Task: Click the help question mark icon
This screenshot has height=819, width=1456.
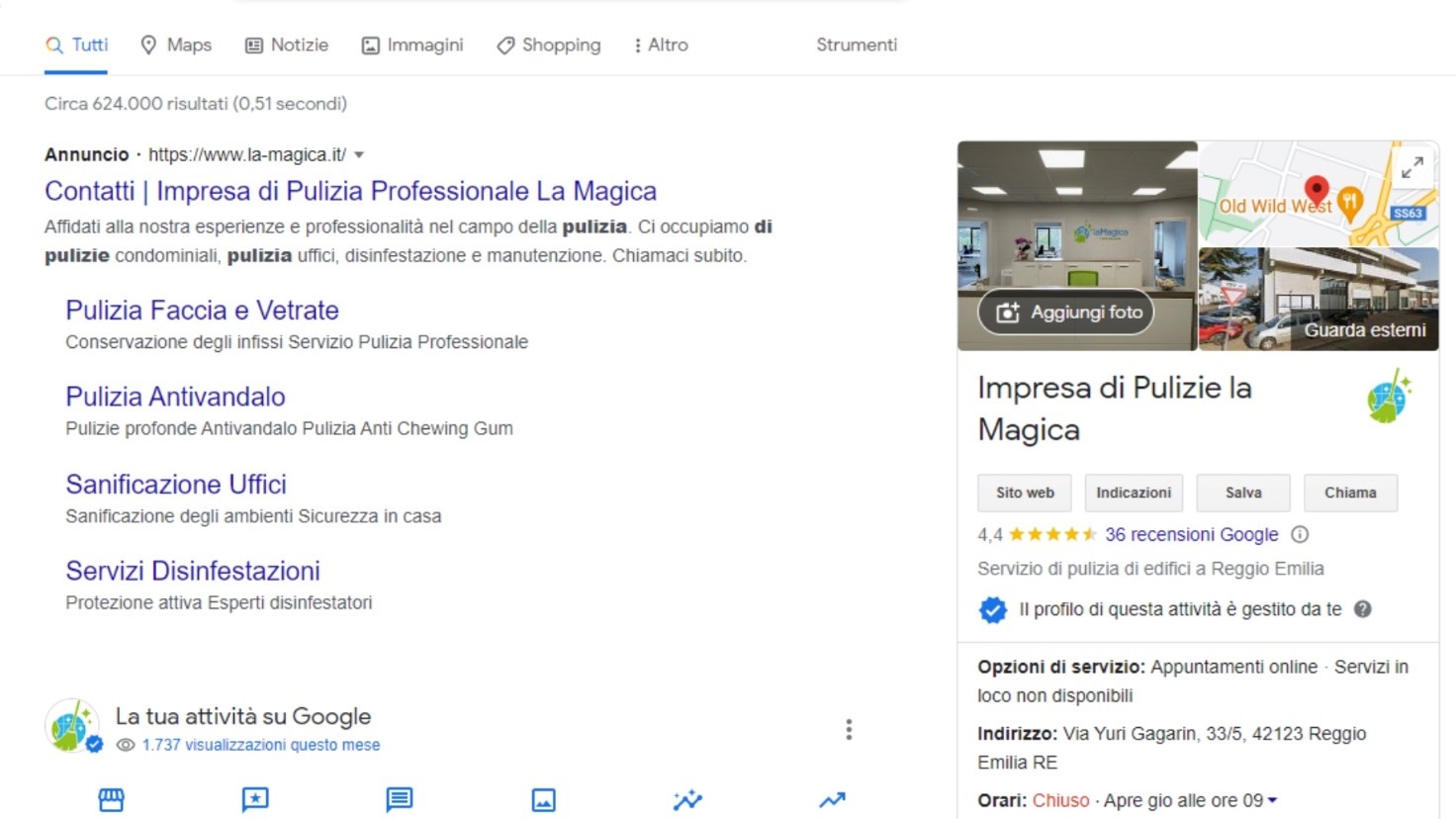Action: pyautogui.click(x=1362, y=609)
